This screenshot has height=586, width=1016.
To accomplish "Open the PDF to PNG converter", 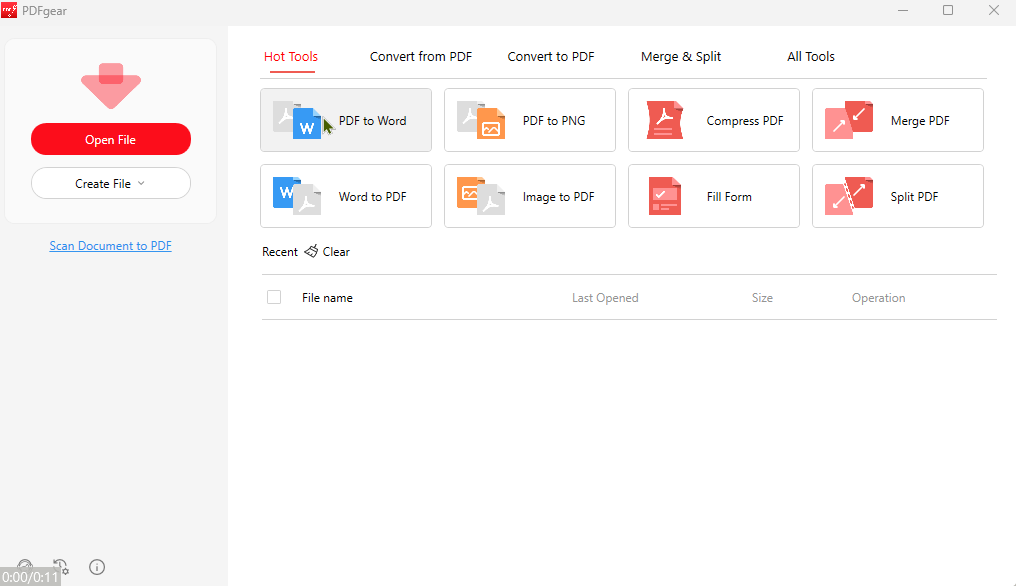I will pyautogui.click(x=529, y=120).
